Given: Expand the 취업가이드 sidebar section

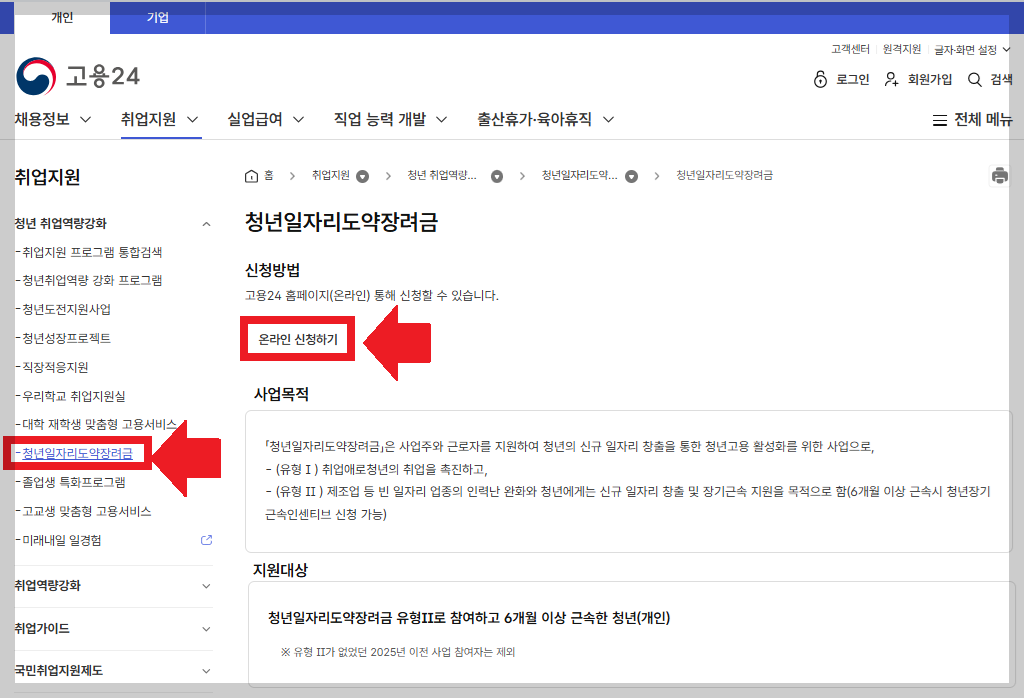Looking at the screenshot, I should point(206,629).
